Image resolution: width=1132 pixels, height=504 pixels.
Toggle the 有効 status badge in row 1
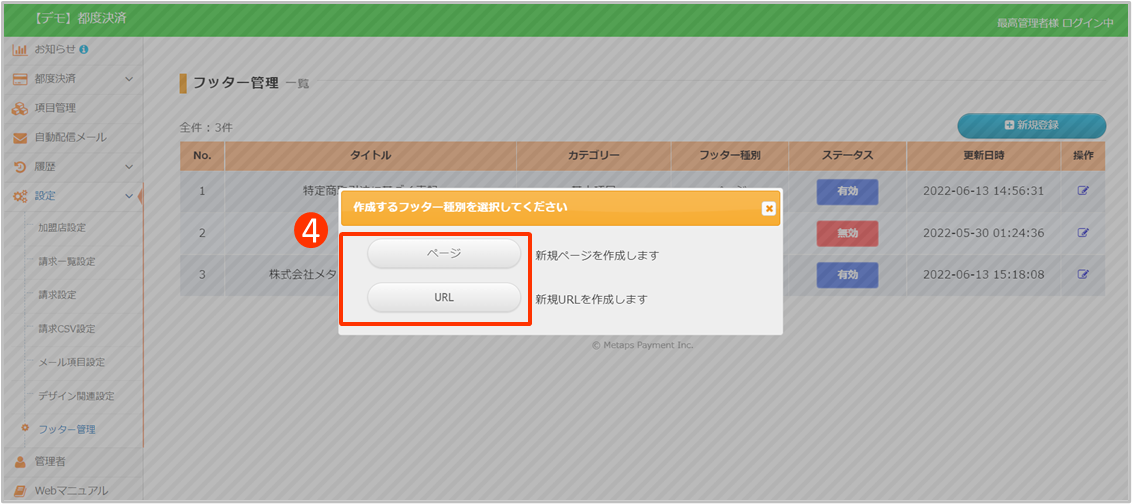[x=847, y=191]
